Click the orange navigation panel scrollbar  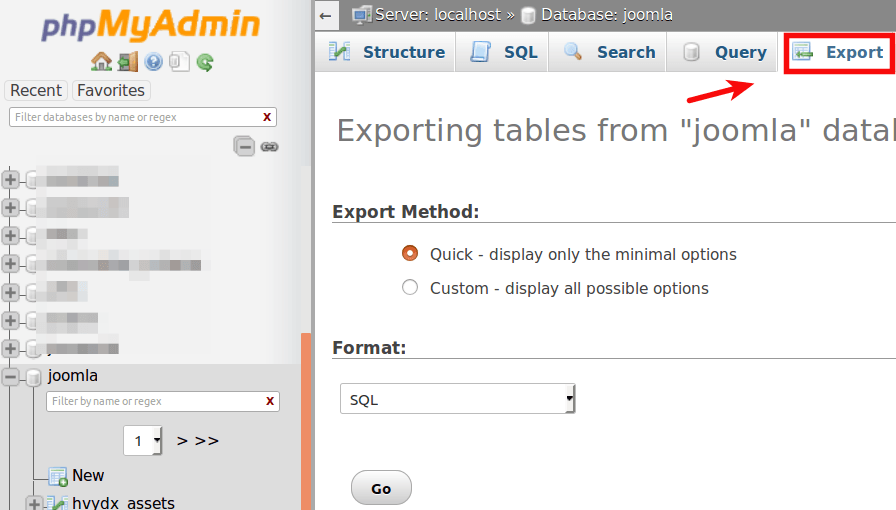pyautogui.click(x=306, y=421)
